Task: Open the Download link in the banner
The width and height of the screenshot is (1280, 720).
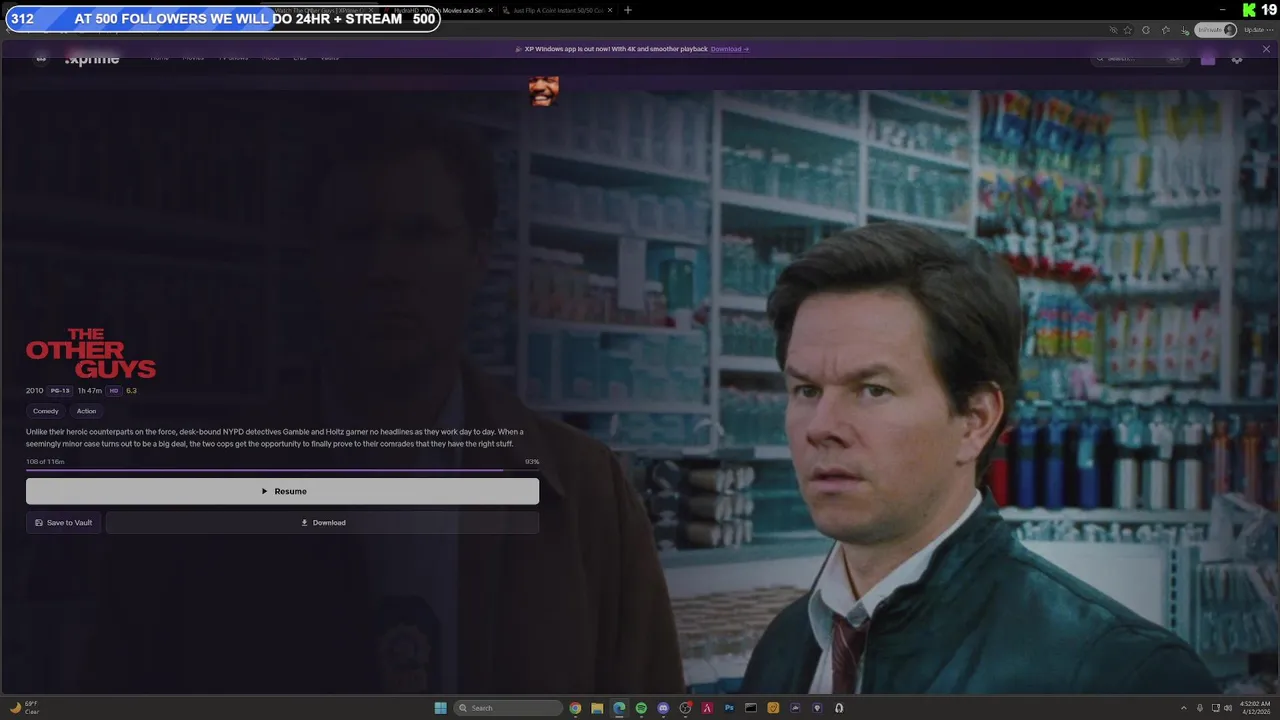Action: click(729, 49)
